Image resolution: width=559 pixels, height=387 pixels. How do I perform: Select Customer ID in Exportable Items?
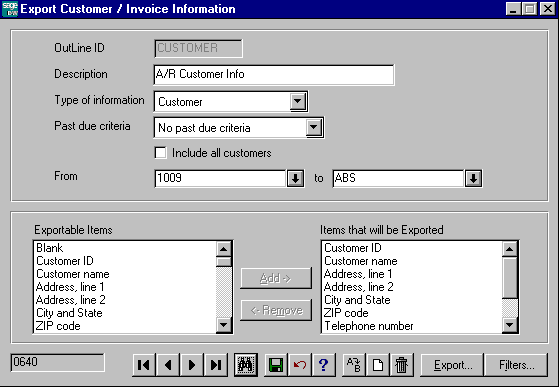point(125,261)
